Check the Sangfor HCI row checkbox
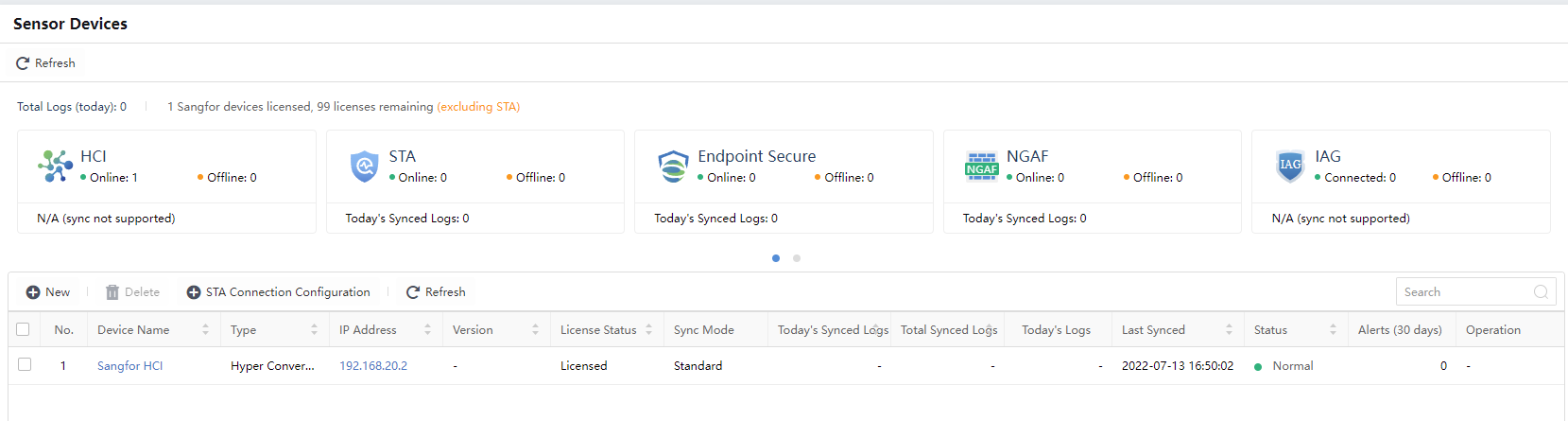 (x=25, y=364)
